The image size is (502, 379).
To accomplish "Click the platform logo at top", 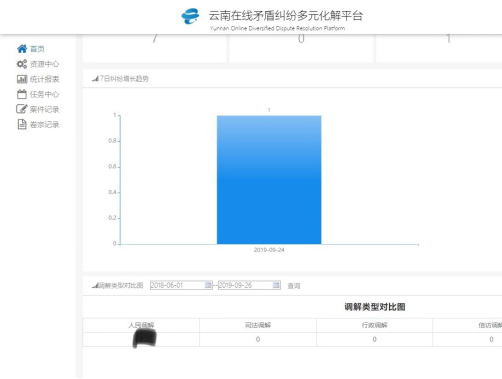I will (x=190, y=16).
